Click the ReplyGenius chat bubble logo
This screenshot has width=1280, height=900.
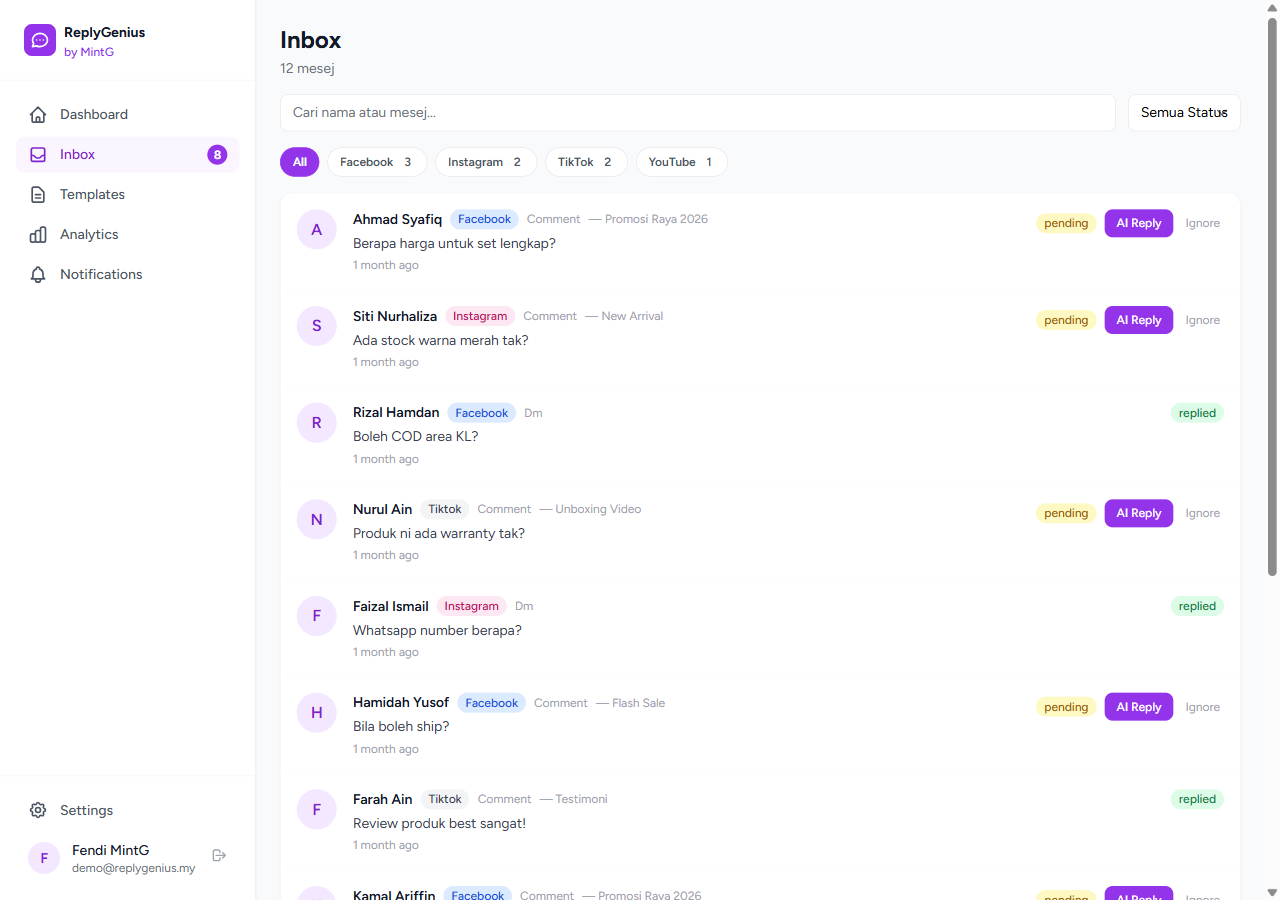pyautogui.click(x=40, y=40)
